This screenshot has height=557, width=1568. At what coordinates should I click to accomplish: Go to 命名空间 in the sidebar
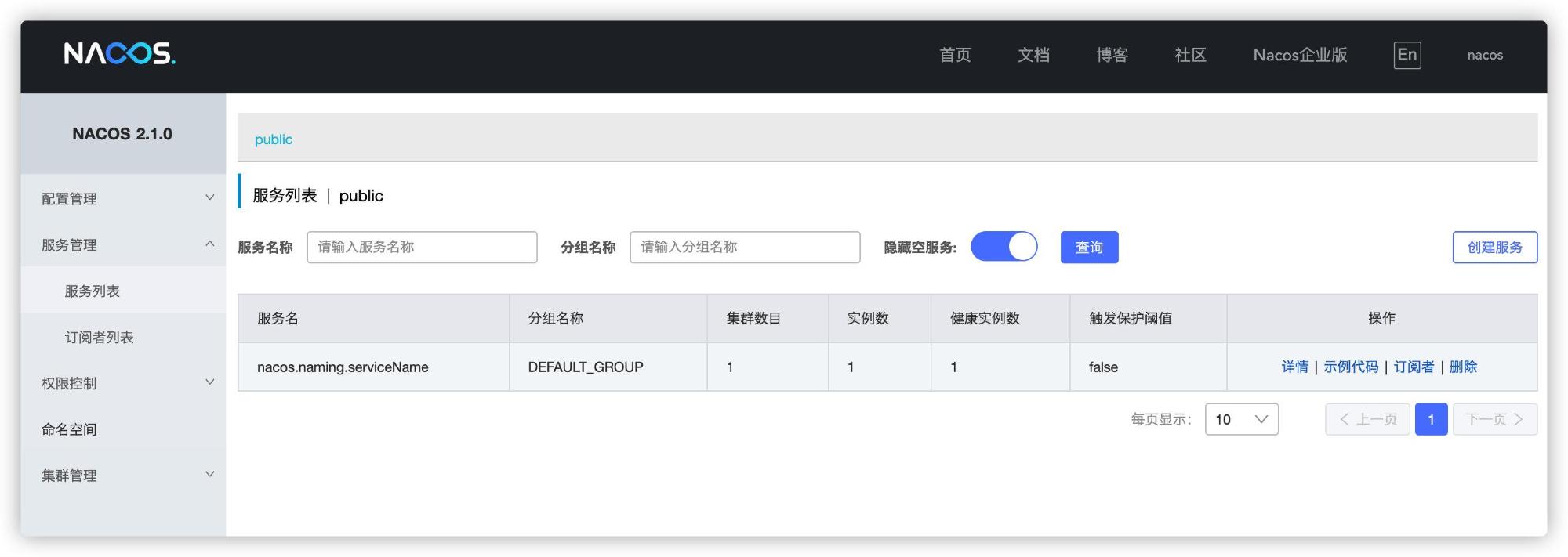coord(69,429)
